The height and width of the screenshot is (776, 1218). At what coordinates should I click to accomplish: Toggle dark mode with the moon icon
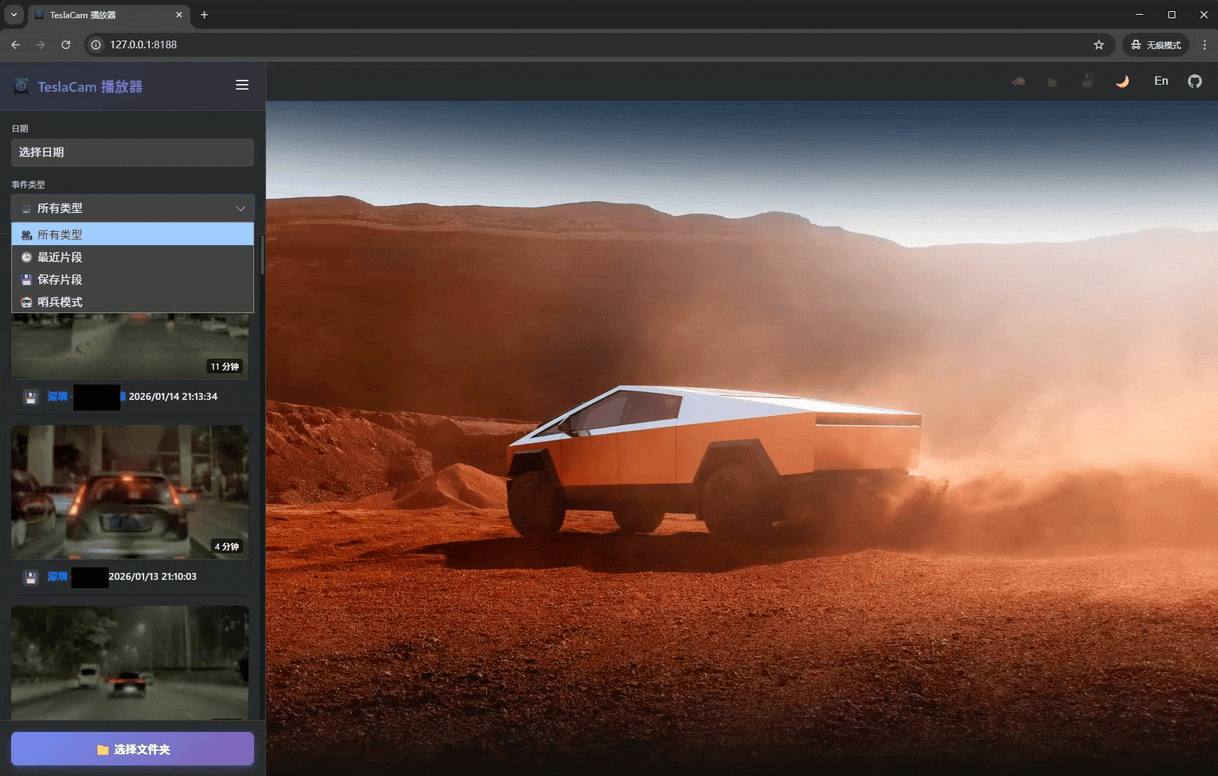tap(1122, 81)
